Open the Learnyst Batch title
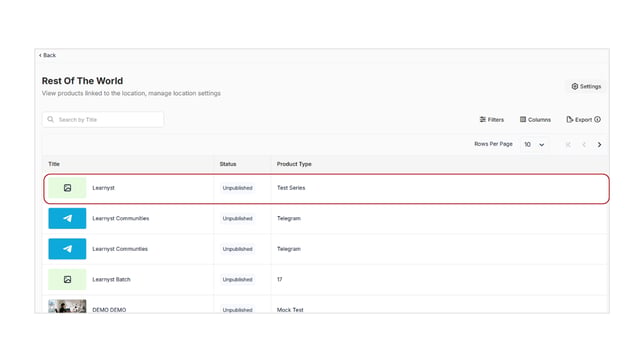 point(111,279)
